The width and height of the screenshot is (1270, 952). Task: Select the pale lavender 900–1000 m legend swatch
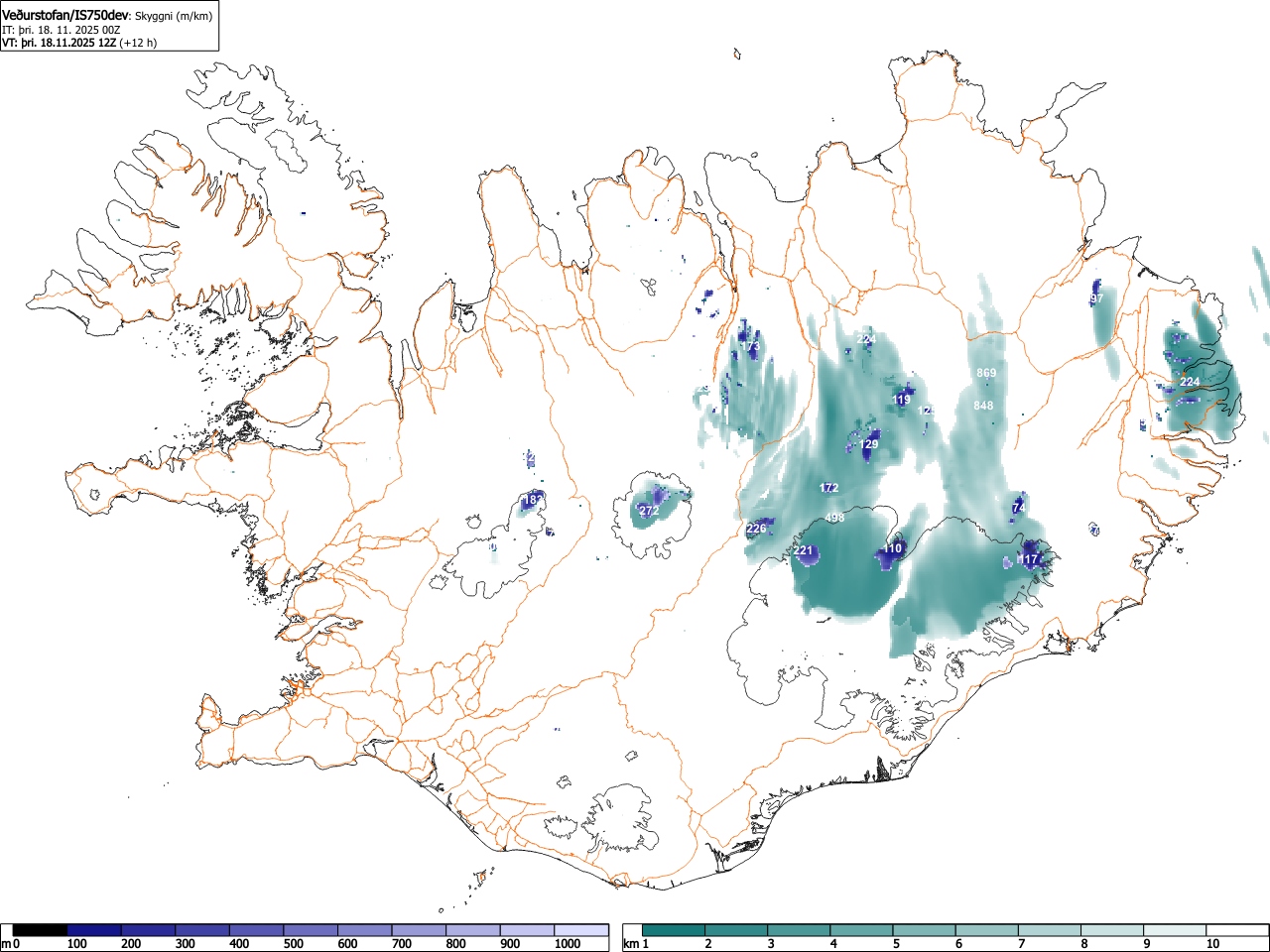(527, 930)
